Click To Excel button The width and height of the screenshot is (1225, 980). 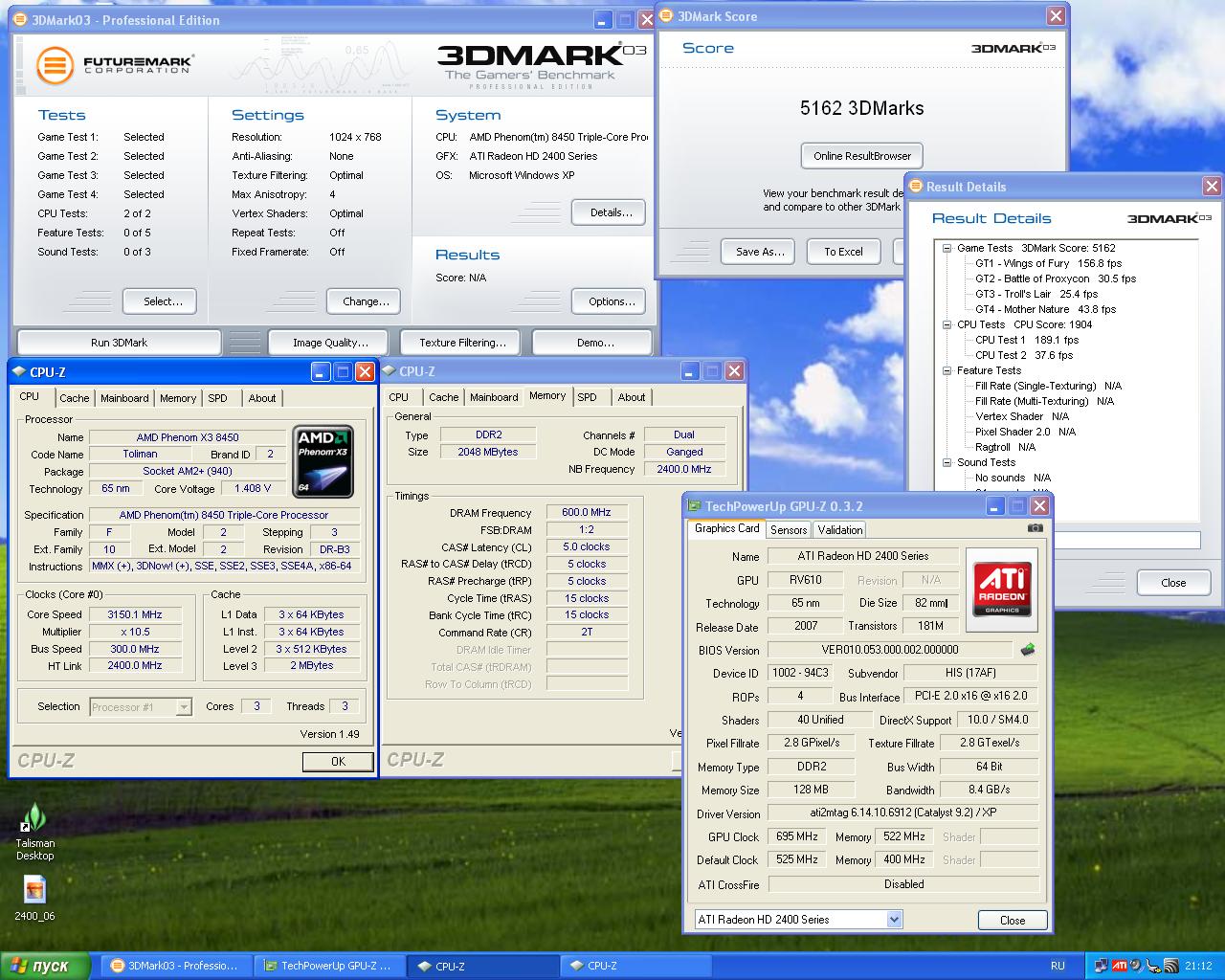843,252
